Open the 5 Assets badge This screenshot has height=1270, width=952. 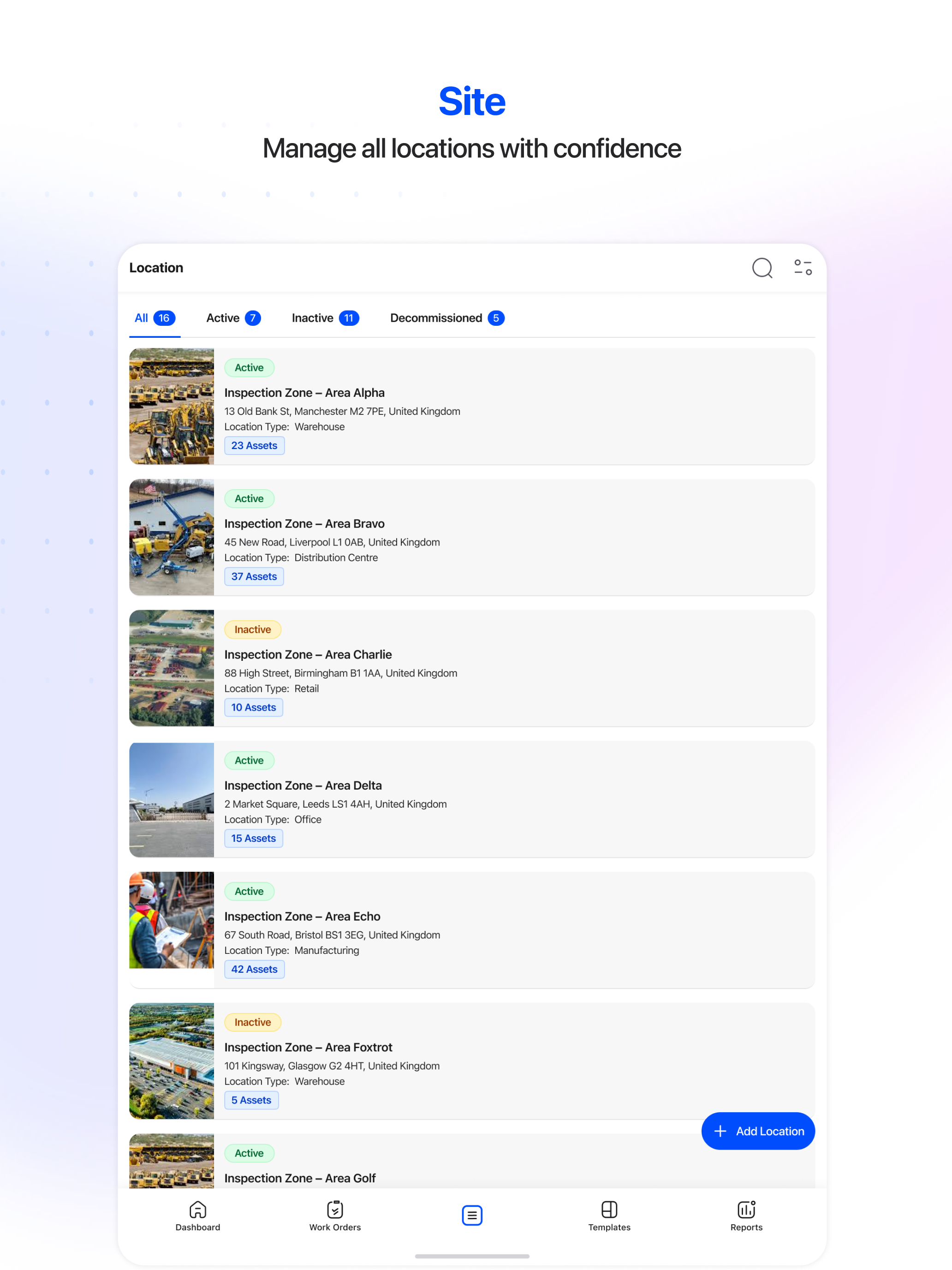[251, 1100]
